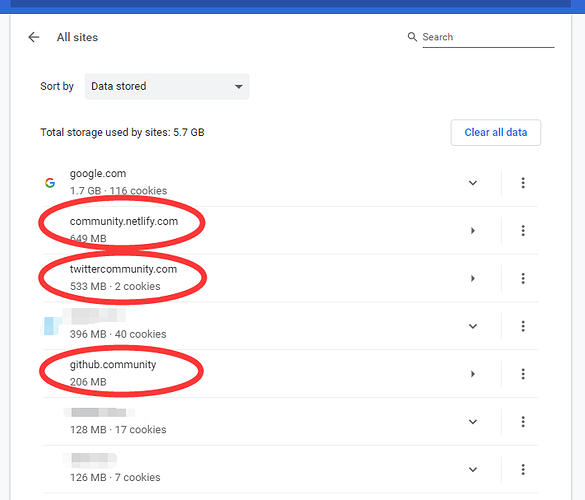Go back using the arrow beside All sites

point(34,37)
